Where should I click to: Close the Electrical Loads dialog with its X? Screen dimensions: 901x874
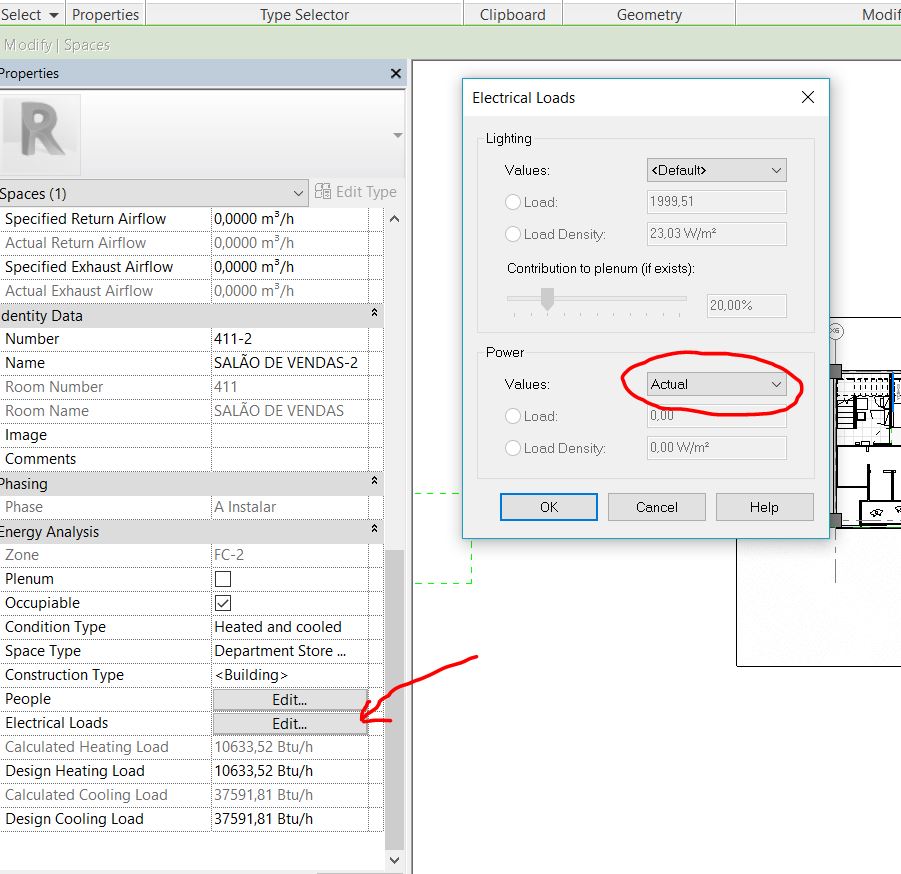click(x=808, y=97)
